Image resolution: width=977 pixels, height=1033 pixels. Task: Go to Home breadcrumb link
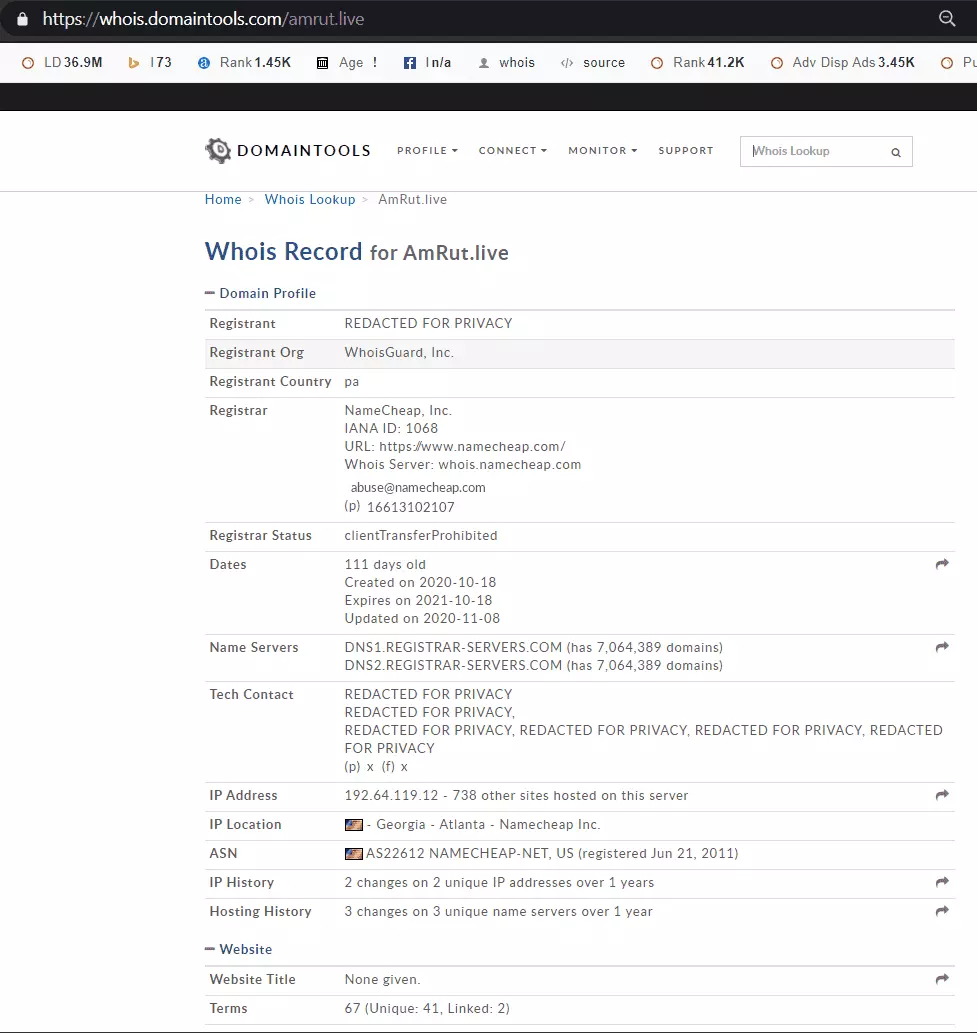click(x=223, y=200)
